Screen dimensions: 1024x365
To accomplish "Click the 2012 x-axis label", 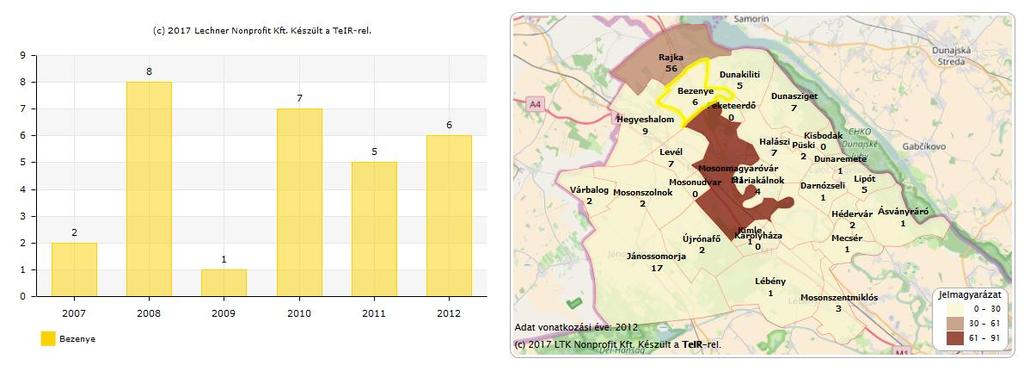I will (449, 313).
